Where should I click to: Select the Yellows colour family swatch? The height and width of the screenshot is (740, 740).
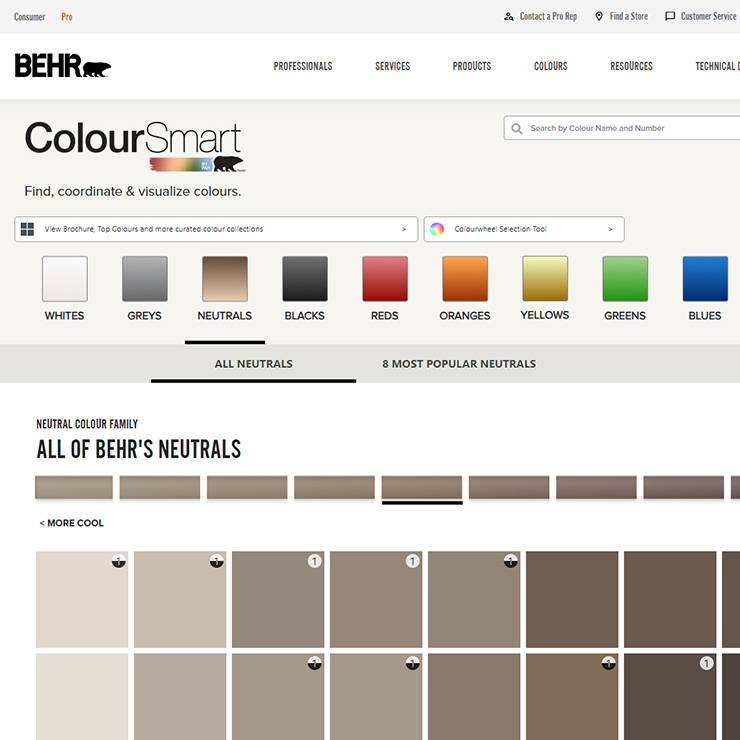click(x=545, y=278)
